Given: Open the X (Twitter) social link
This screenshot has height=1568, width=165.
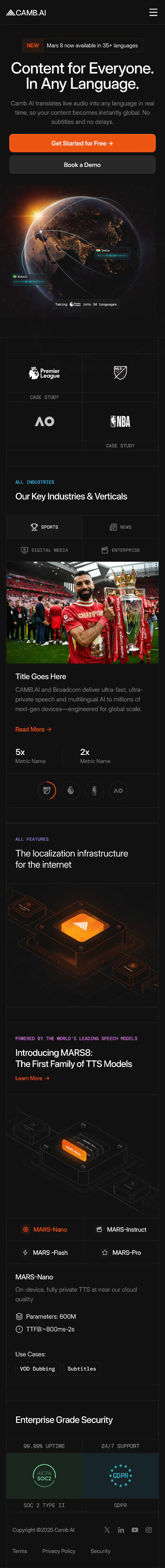Looking at the screenshot, I should click(x=107, y=1530).
